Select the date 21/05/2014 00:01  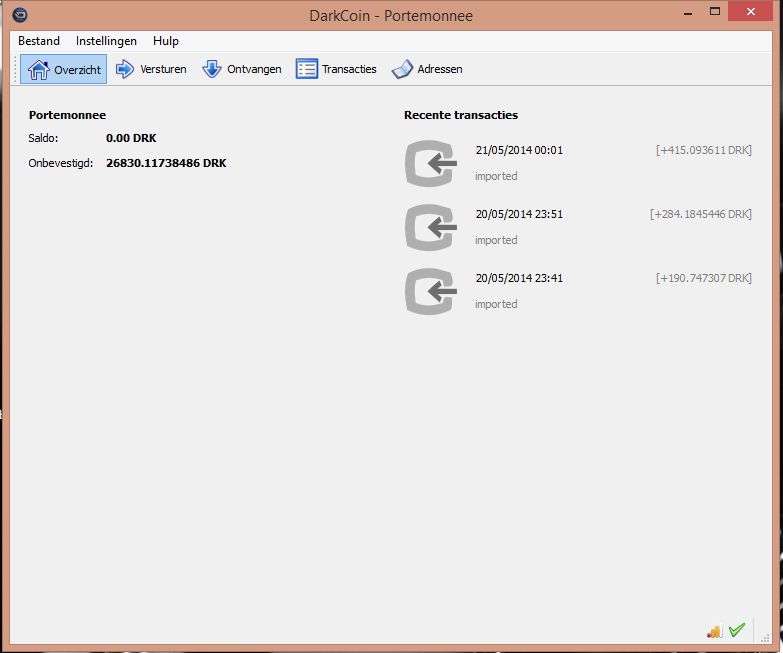[x=519, y=150]
